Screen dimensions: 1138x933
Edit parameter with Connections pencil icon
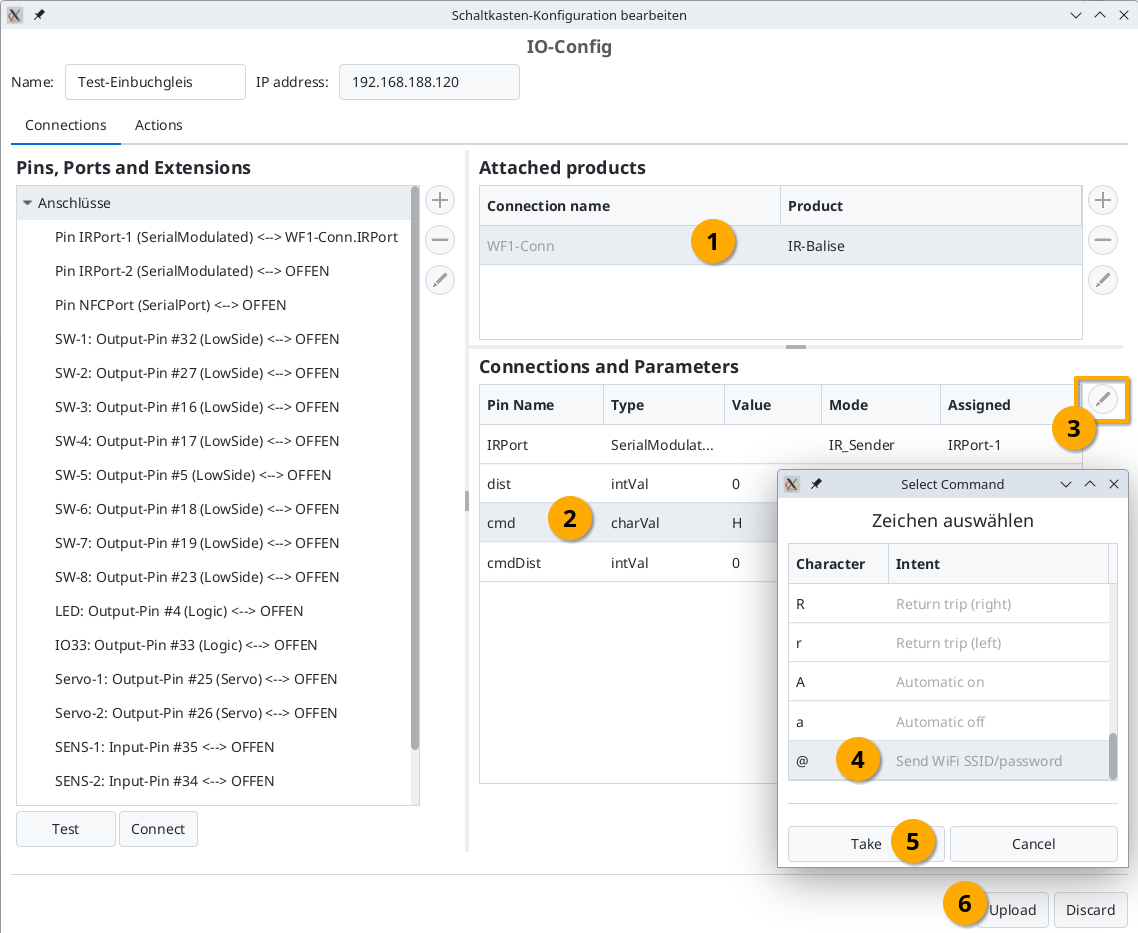pos(1102,399)
